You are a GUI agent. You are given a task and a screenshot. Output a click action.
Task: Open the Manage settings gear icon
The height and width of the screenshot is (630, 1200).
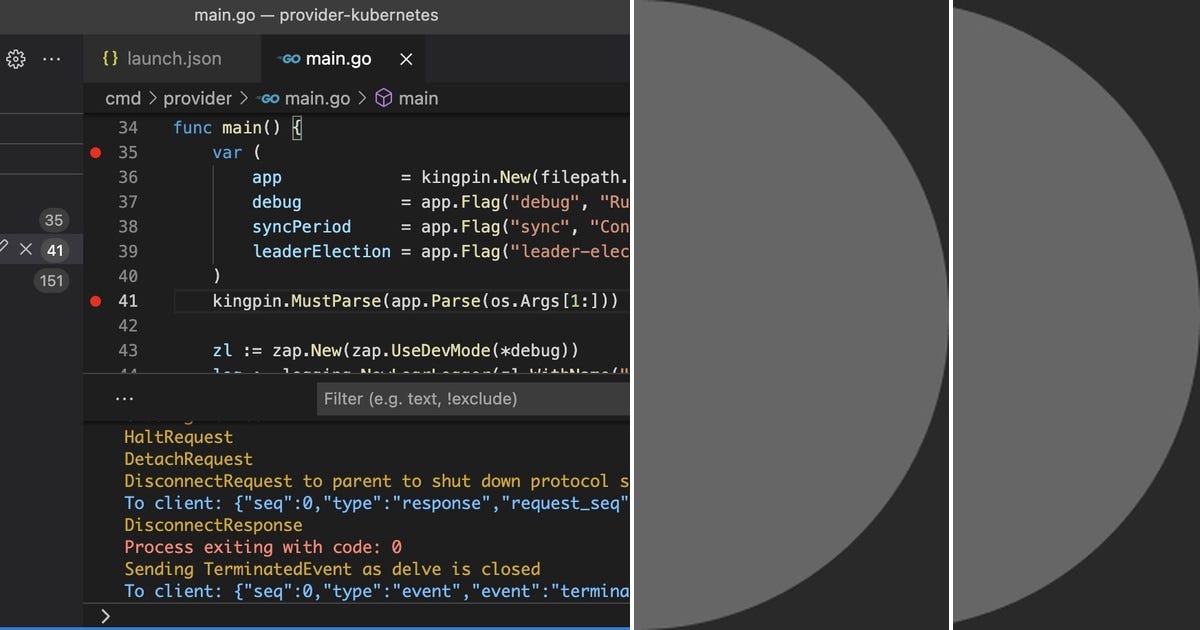[15, 59]
